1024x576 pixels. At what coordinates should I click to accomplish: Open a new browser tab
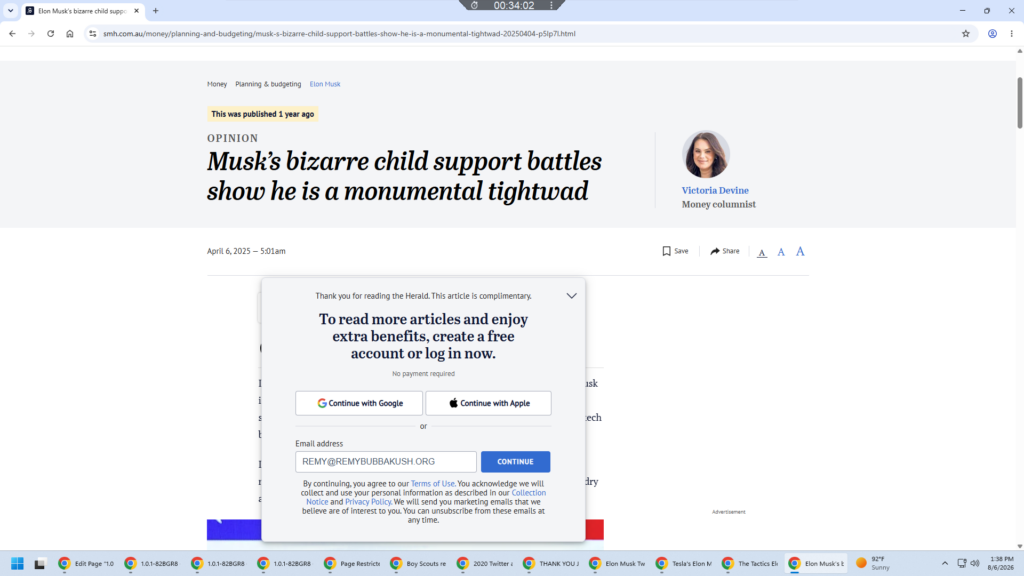pyautogui.click(x=155, y=10)
